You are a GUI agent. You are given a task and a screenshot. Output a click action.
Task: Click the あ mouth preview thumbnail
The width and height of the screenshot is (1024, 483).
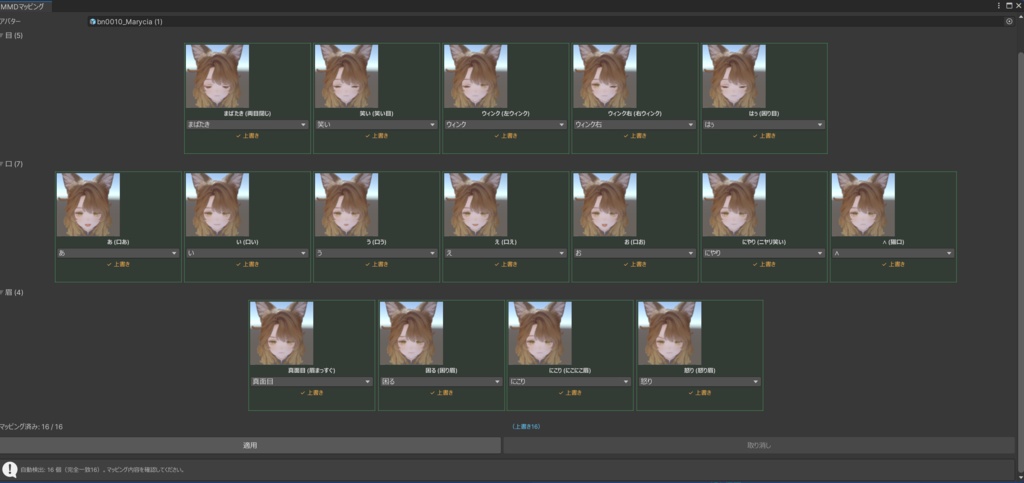pyautogui.click(x=88, y=204)
